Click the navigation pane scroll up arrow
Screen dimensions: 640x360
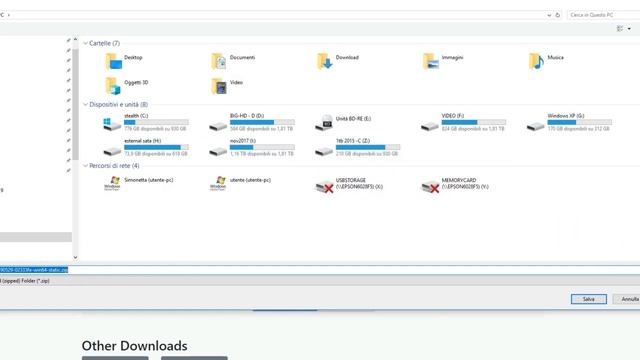tap(75, 40)
